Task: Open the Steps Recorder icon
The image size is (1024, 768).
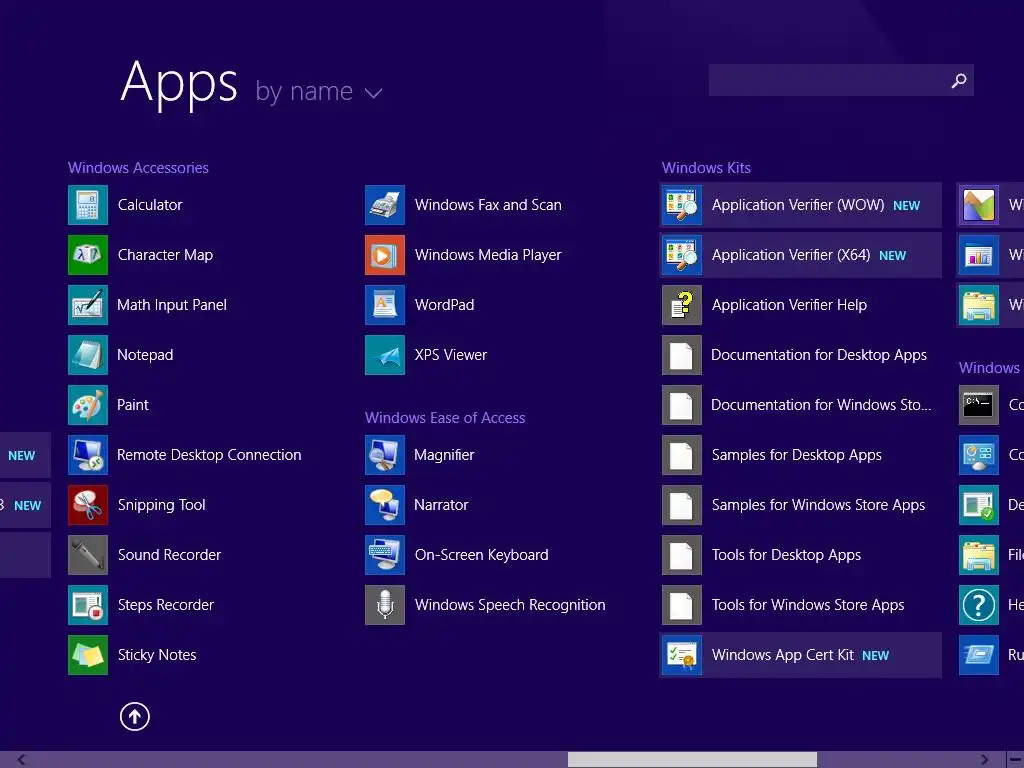Action: click(88, 605)
